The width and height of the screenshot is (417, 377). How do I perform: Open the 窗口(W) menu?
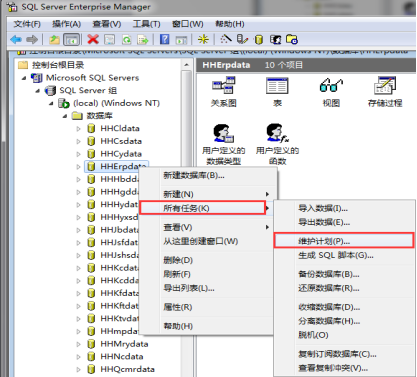[x=188, y=24]
